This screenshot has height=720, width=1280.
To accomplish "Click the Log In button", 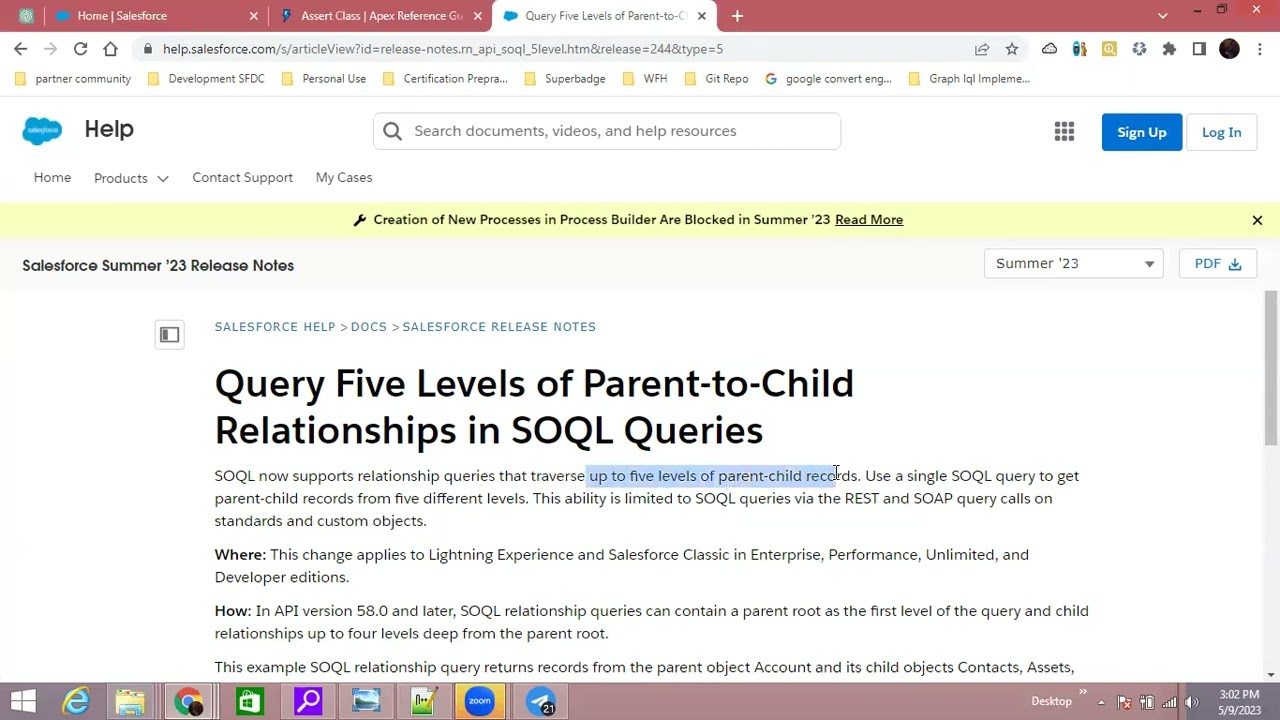I will (x=1221, y=132).
